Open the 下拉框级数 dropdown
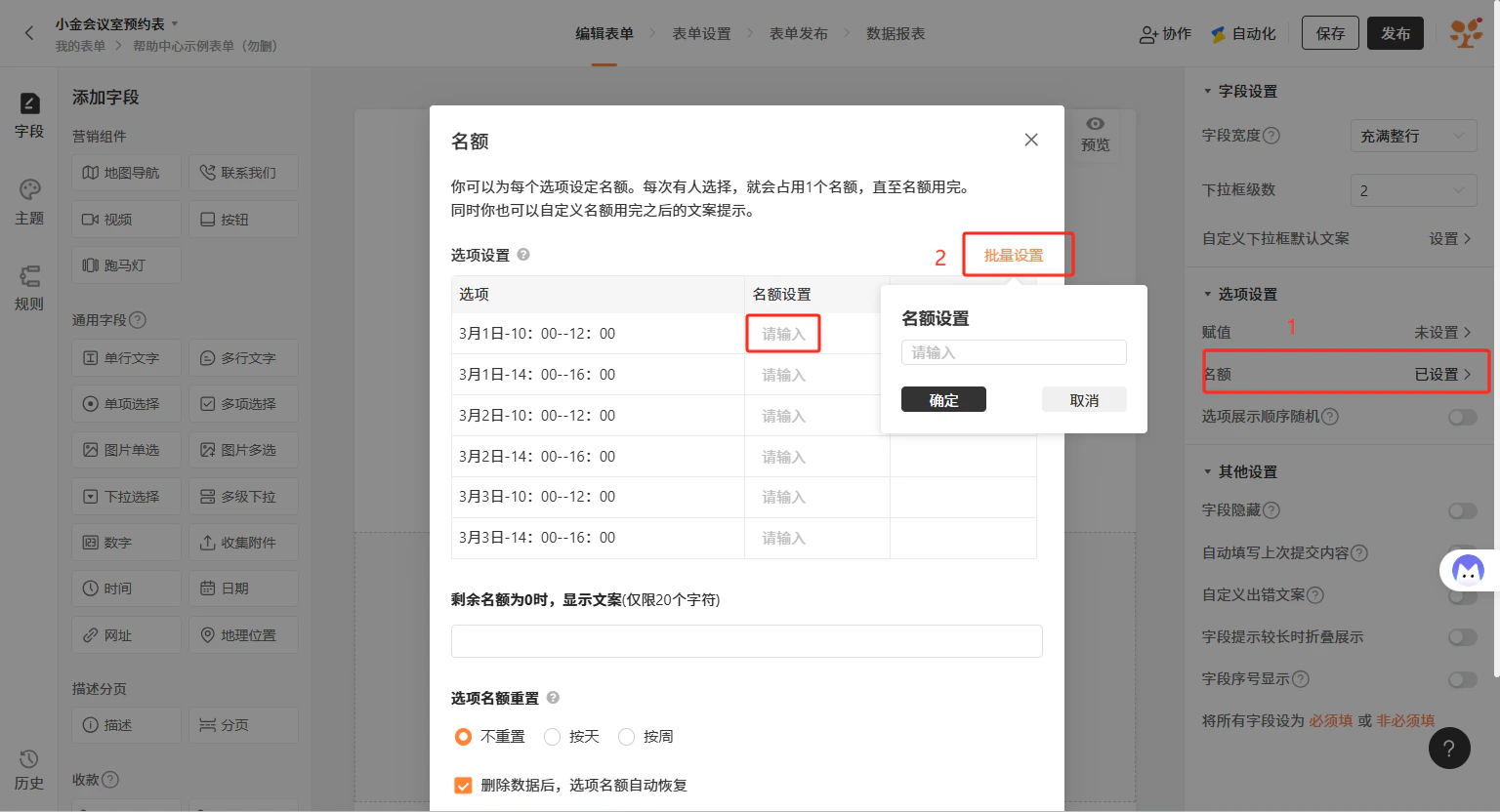 1413,190
